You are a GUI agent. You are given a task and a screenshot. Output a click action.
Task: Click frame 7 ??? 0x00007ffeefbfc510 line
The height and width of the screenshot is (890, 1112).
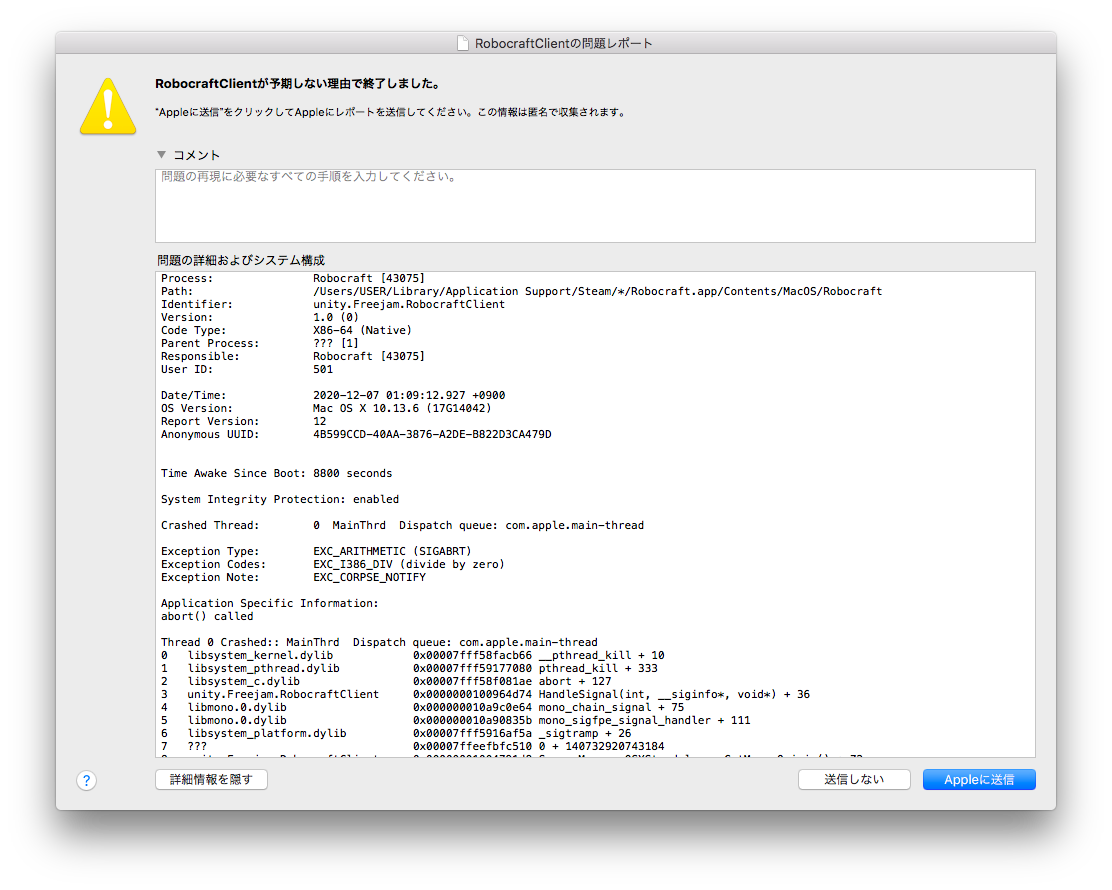coord(413,746)
